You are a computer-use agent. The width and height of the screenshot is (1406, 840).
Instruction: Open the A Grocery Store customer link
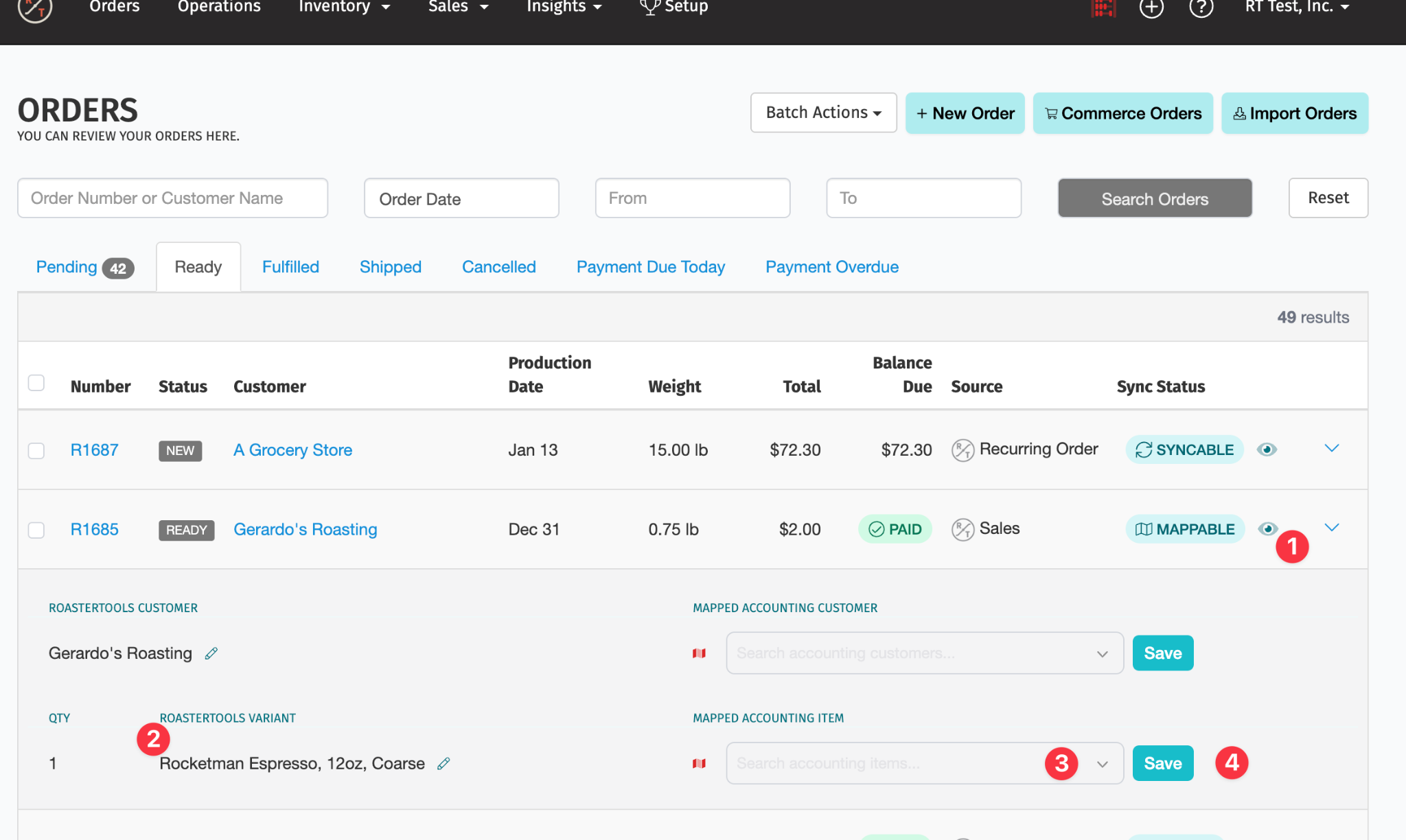tap(292, 450)
